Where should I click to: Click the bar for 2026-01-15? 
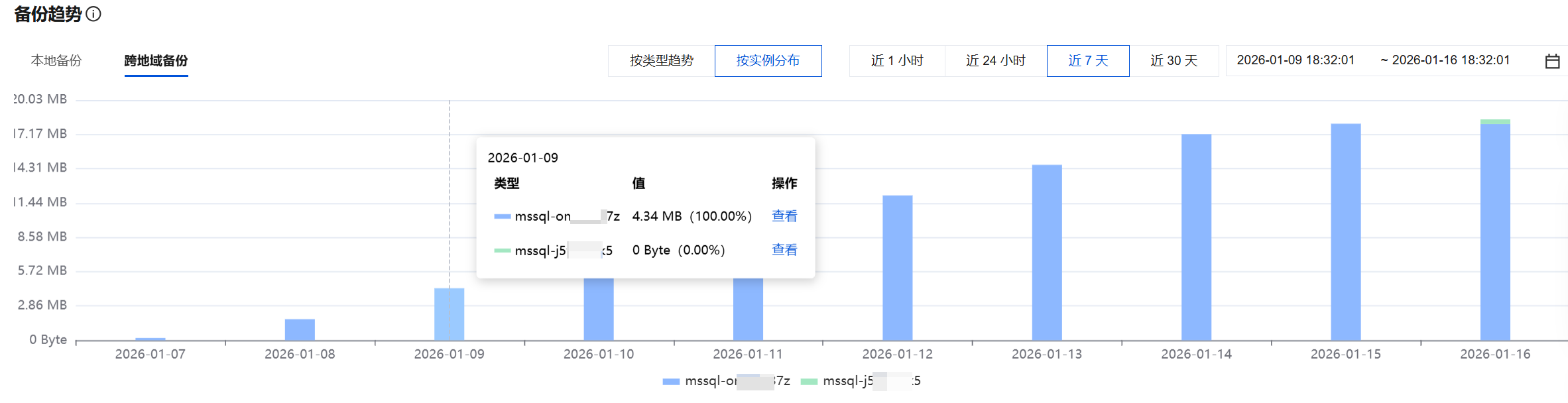click(1346, 232)
